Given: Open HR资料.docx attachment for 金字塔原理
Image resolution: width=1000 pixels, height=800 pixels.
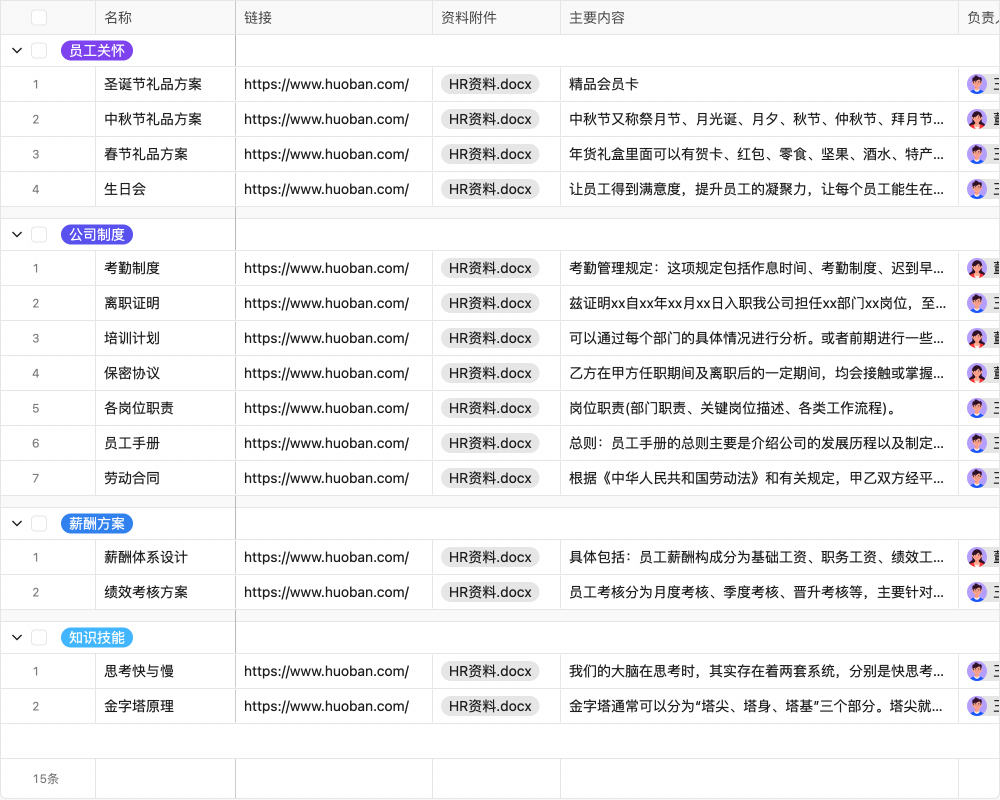Looking at the screenshot, I should tap(489, 706).
